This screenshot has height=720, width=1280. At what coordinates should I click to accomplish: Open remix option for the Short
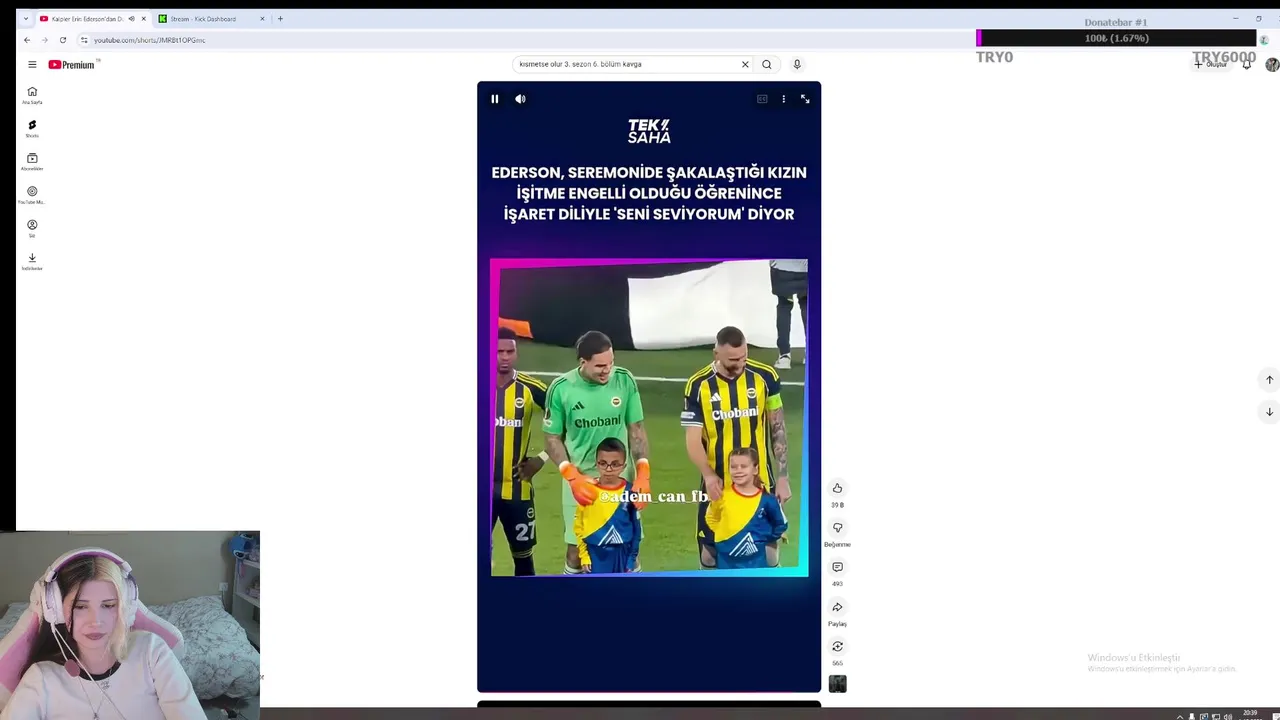(837, 646)
